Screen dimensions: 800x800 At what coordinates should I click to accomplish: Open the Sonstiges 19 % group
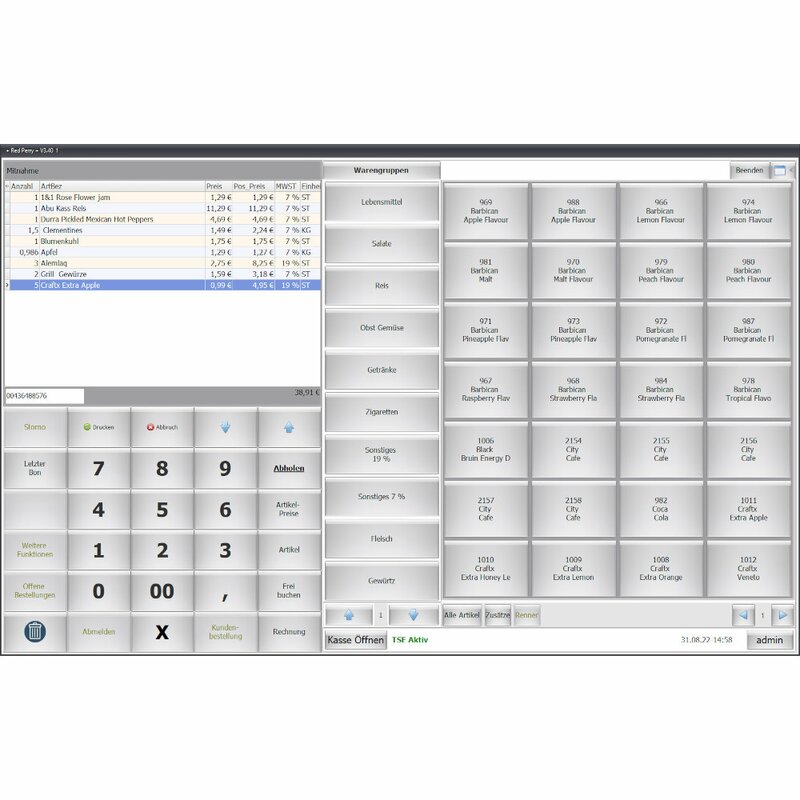(382, 454)
